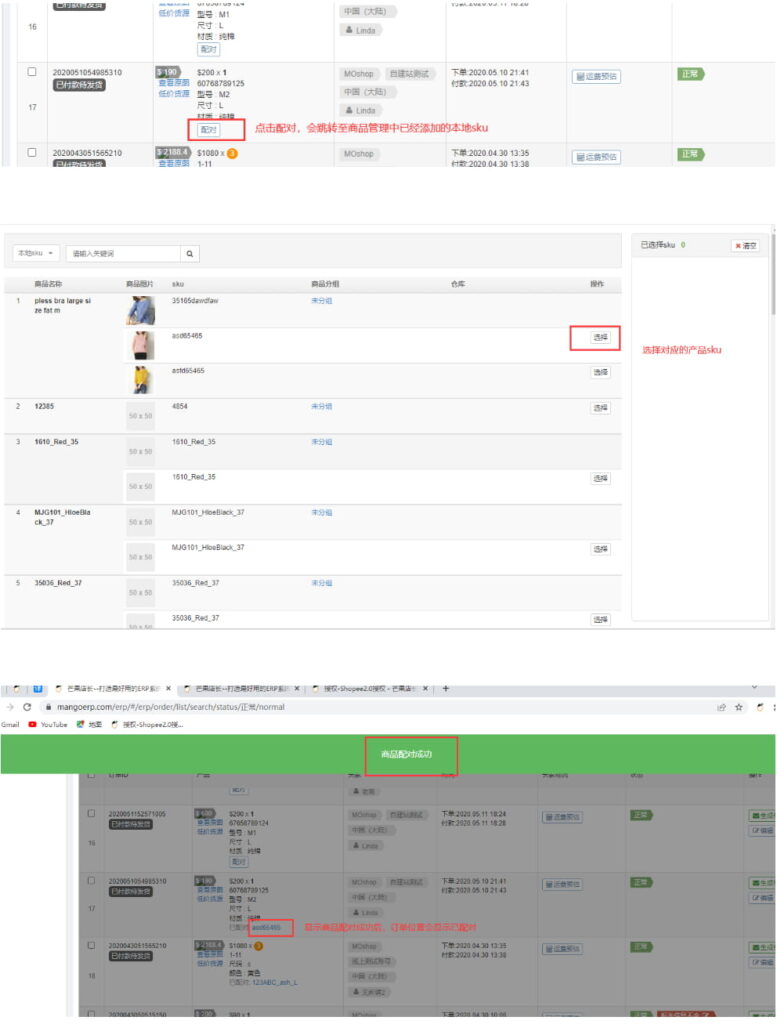This screenshot has width=777, height=1024.
Task: Select checkbox for order 2020043051565210 in top list
Action: pyautogui.click(x=32, y=153)
